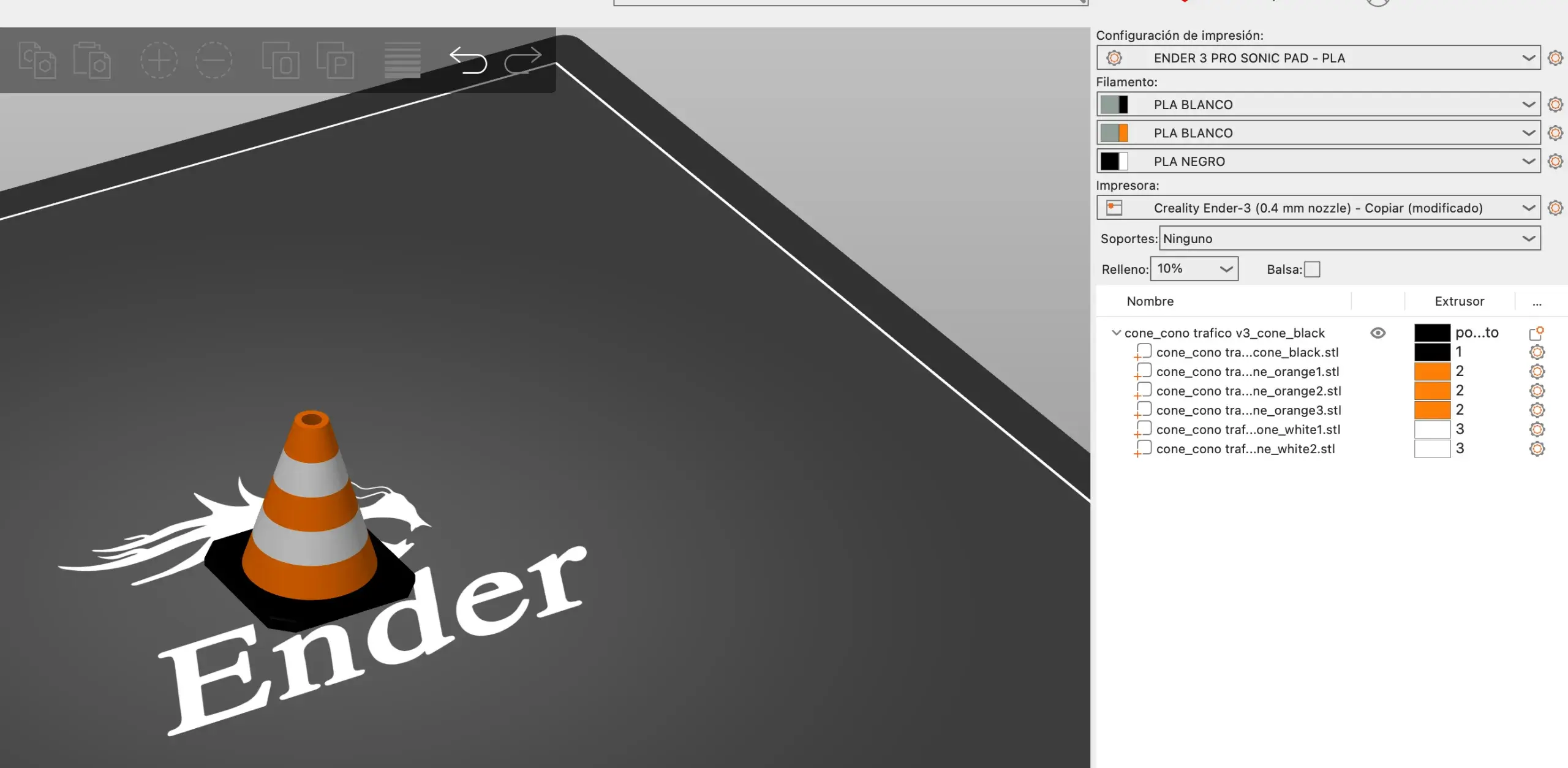
Task: Click the Redo arrow in toolbar
Action: (522, 61)
